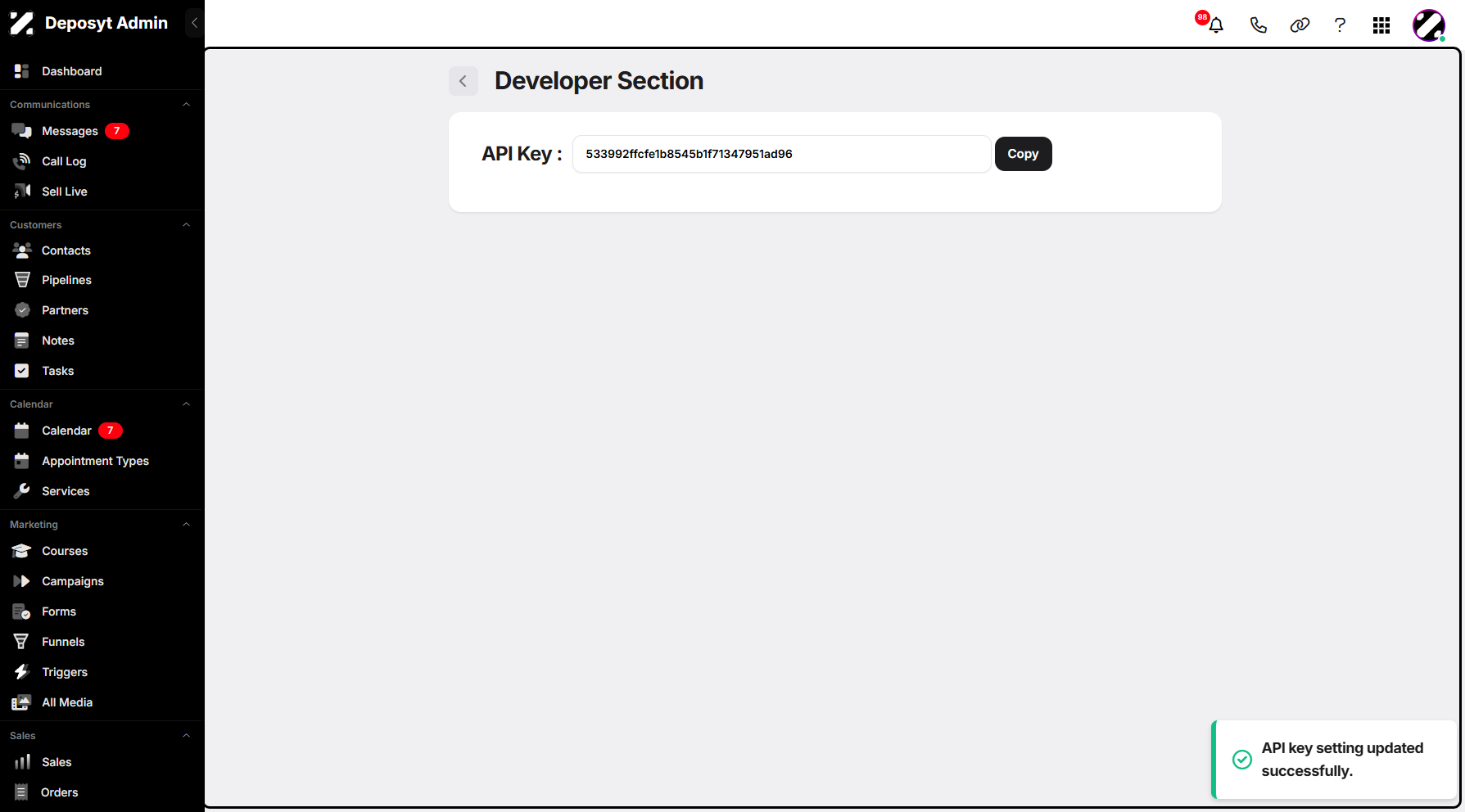Screen dimensions: 1465x812
Task: Copy the API key
Action: pyautogui.click(x=1023, y=154)
